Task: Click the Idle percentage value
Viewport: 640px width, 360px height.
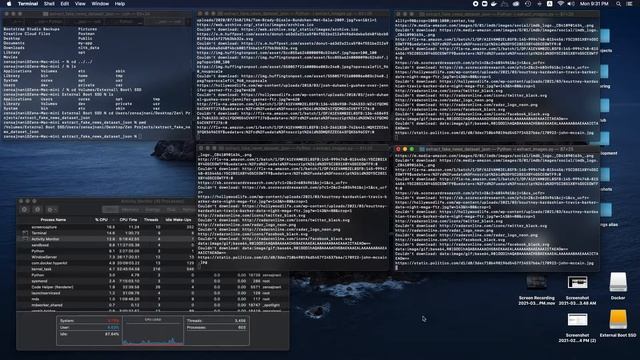Action: [x=112, y=334]
